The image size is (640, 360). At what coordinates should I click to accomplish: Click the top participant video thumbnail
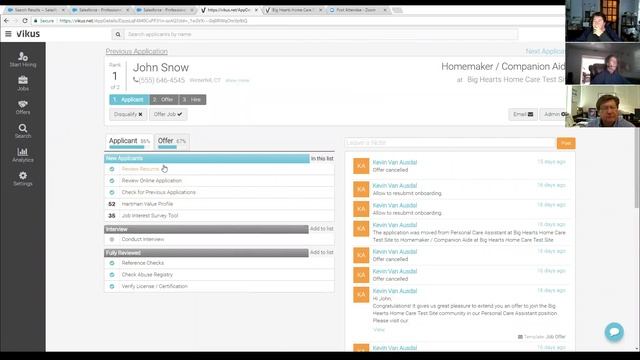[x=602, y=21]
